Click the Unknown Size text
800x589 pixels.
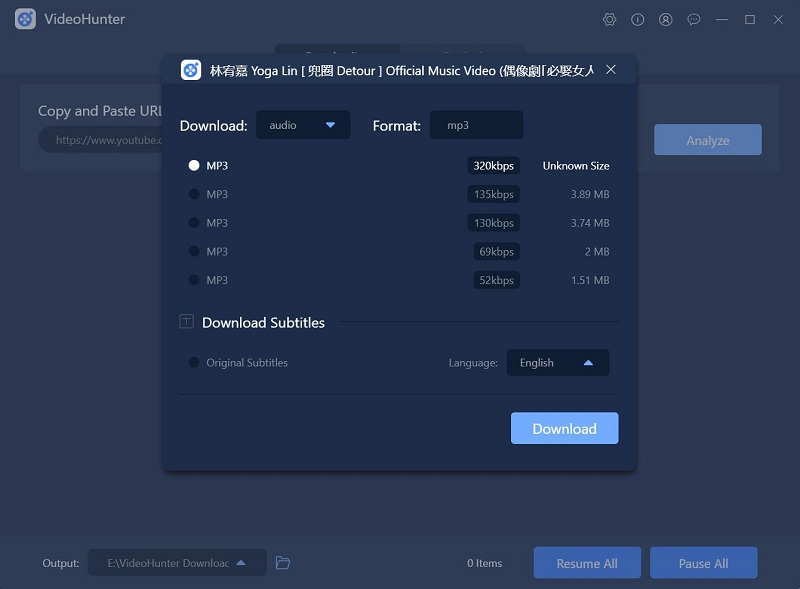[576, 165]
